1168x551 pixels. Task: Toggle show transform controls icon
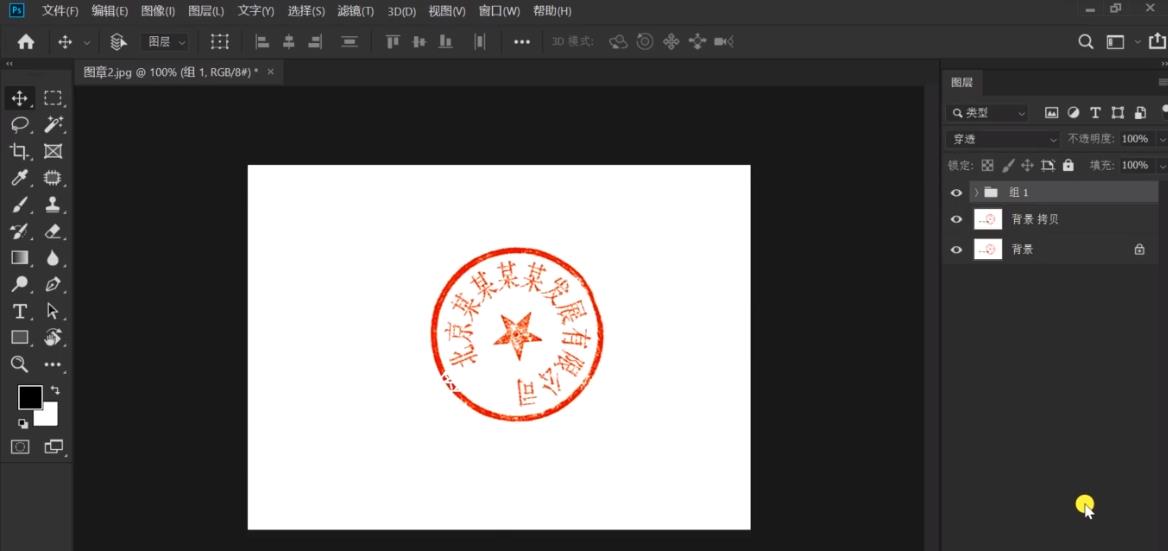click(x=220, y=42)
